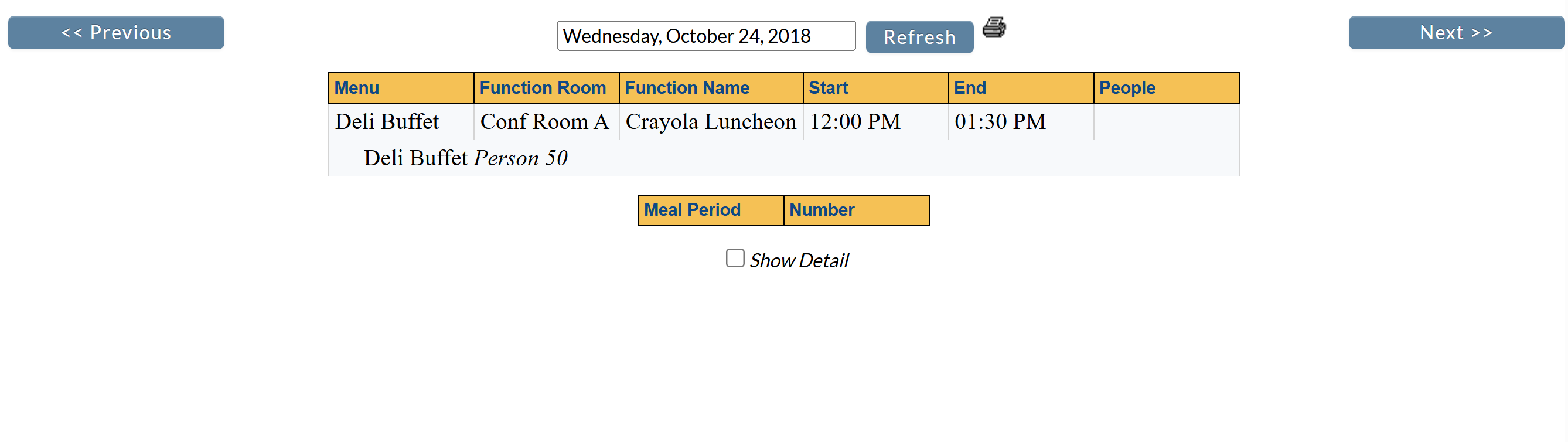Screen dimensions: 1568x442
Task: Click the Meal Period column header
Action: [x=692, y=210]
